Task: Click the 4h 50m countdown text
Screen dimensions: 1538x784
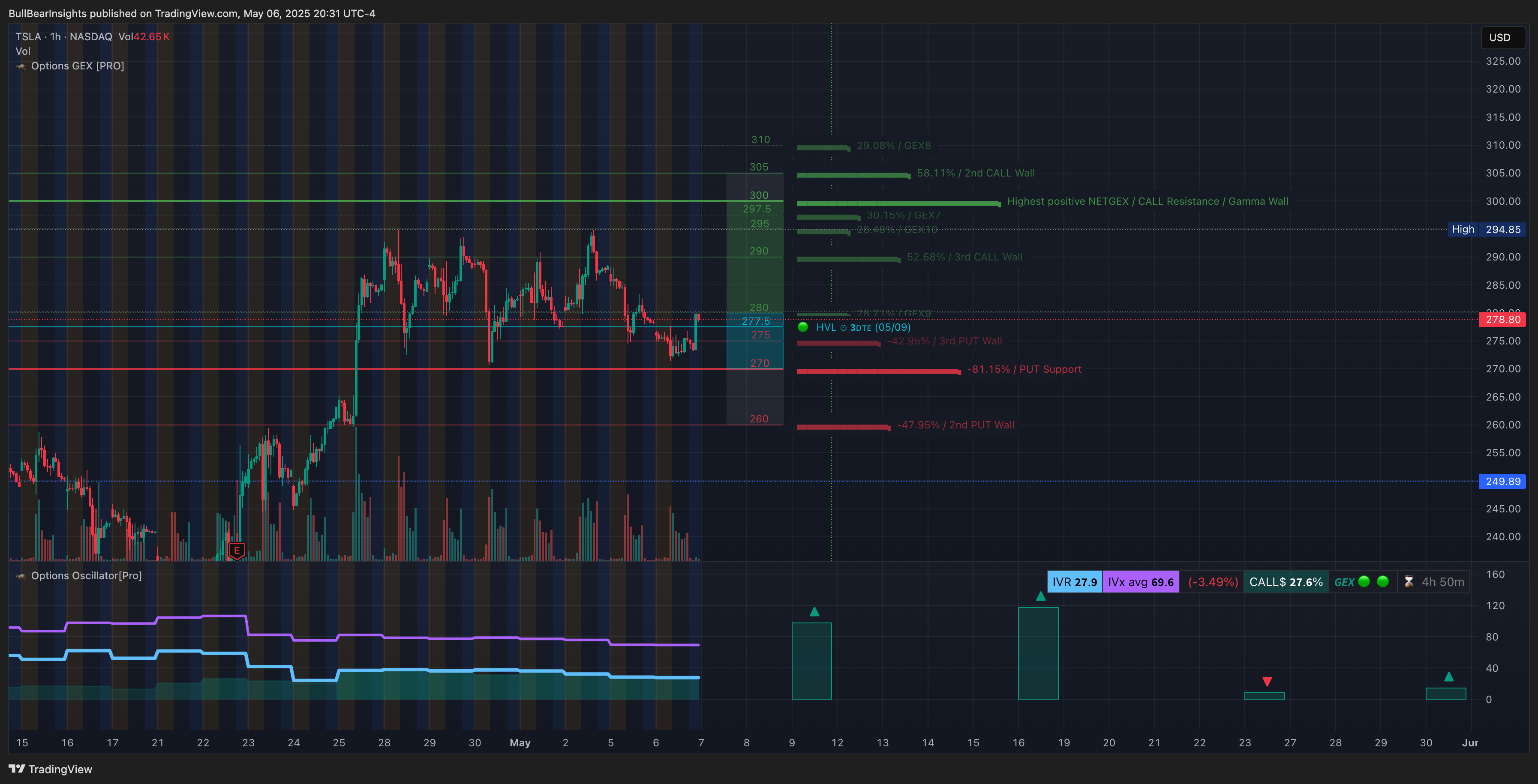Action: coord(1442,582)
